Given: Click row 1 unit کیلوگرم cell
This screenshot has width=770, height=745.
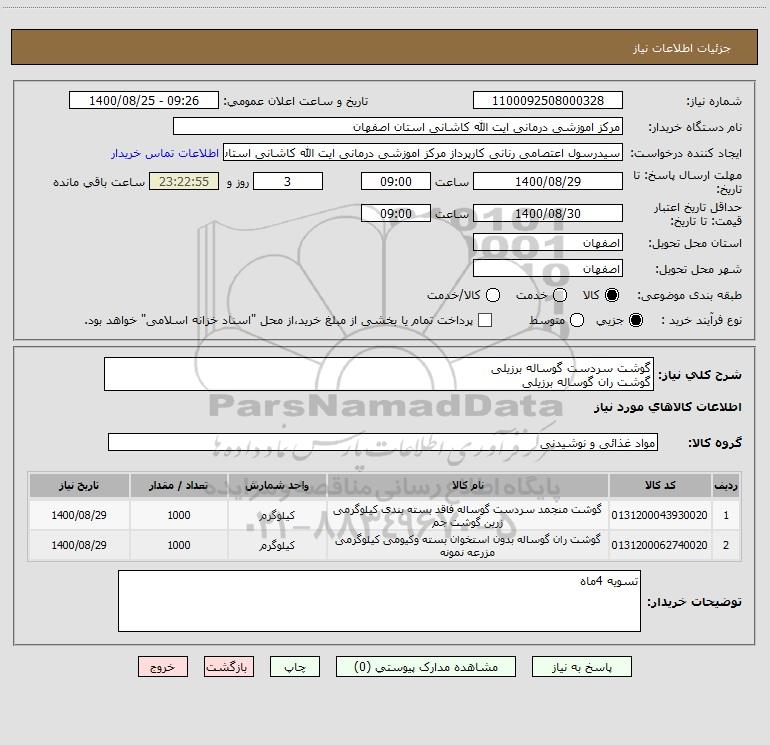Looking at the screenshot, I should [277, 515].
